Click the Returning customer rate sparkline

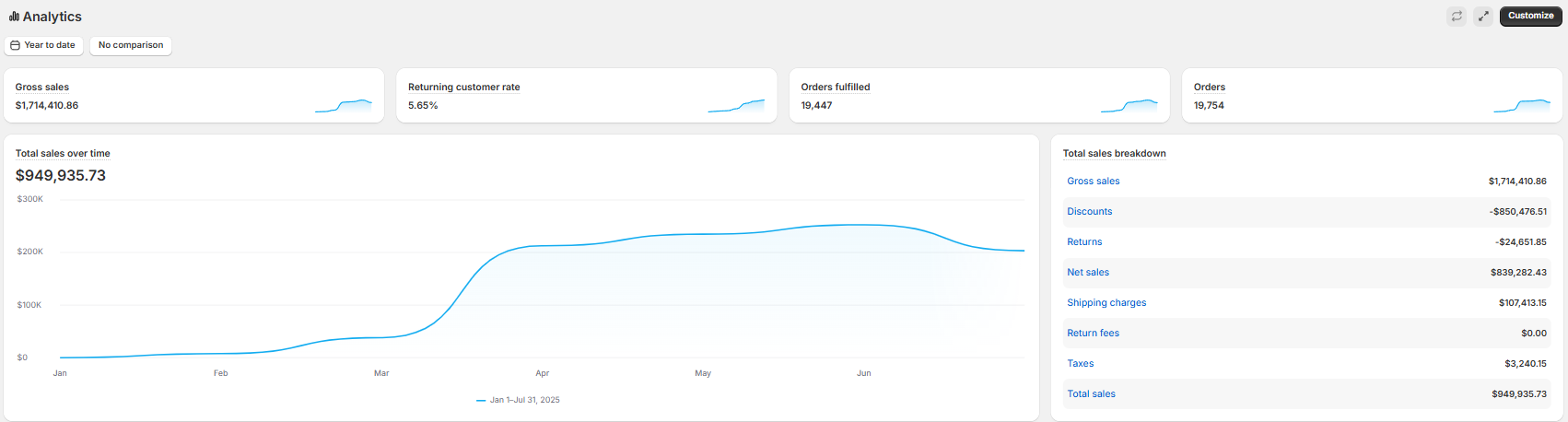pos(736,106)
